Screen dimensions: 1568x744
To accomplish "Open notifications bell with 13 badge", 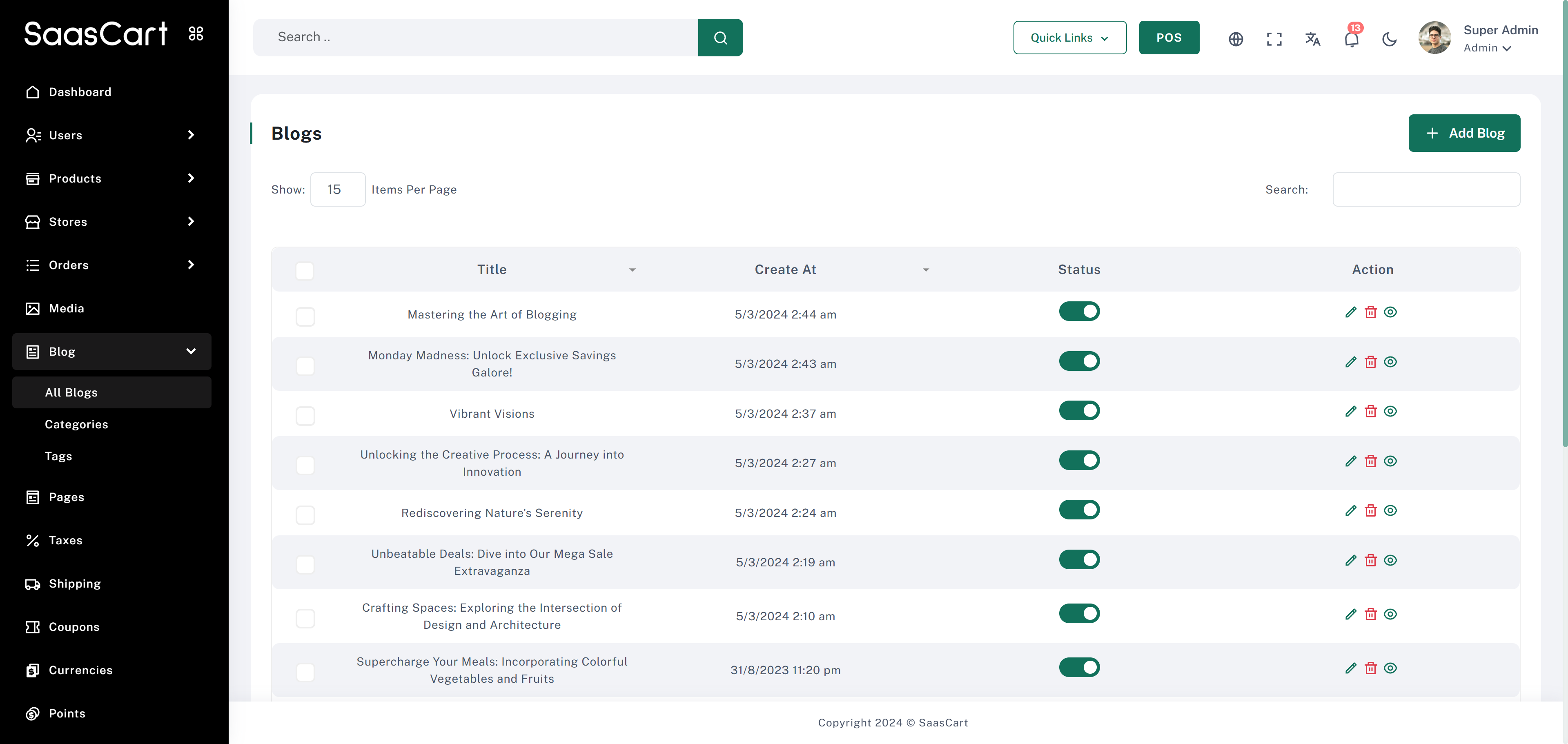I will [1351, 39].
